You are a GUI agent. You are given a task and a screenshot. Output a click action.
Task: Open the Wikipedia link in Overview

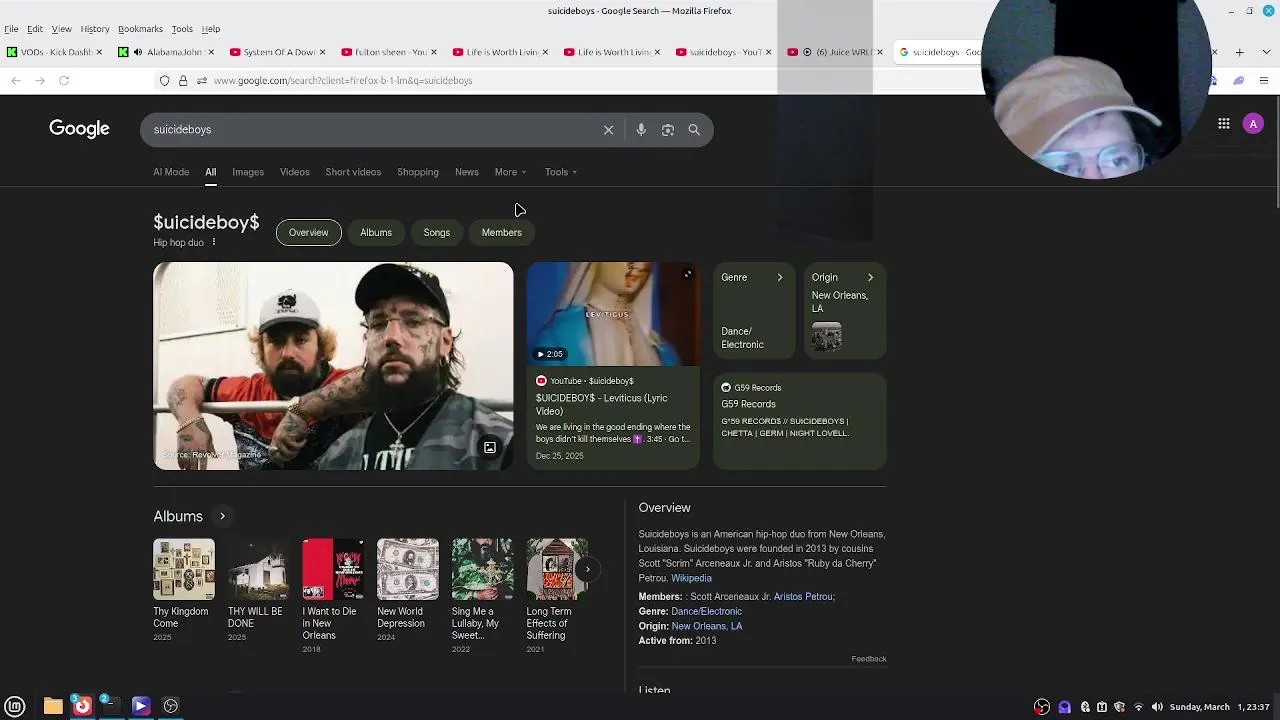click(x=691, y=578)
